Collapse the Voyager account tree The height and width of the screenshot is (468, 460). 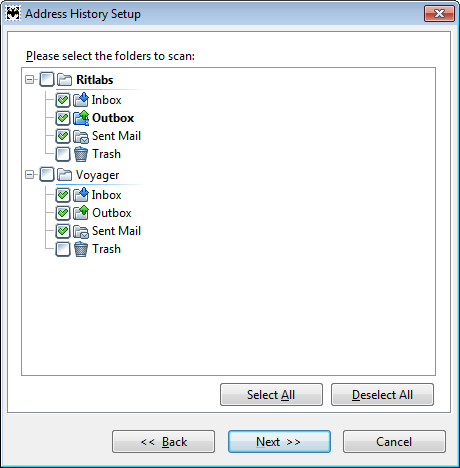tap(30, 175)
